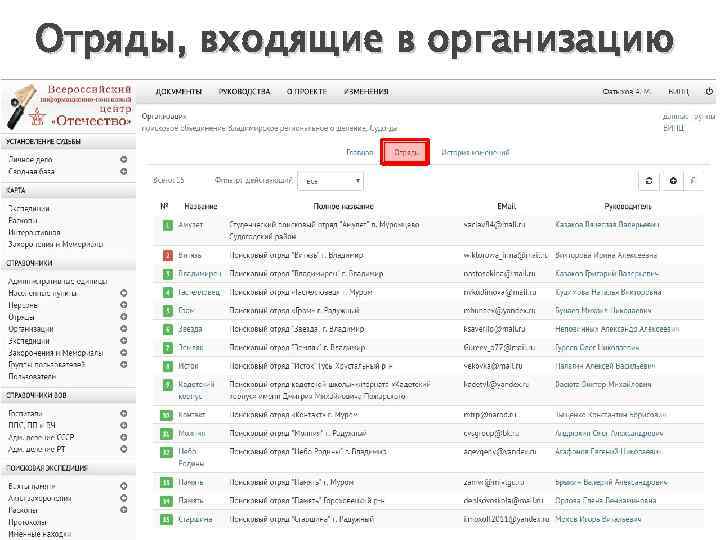Image resolution: width=720 pixels, height=540 pixels.
Task: Open Пользователи in the sidebar
Action: pos(32,377)
